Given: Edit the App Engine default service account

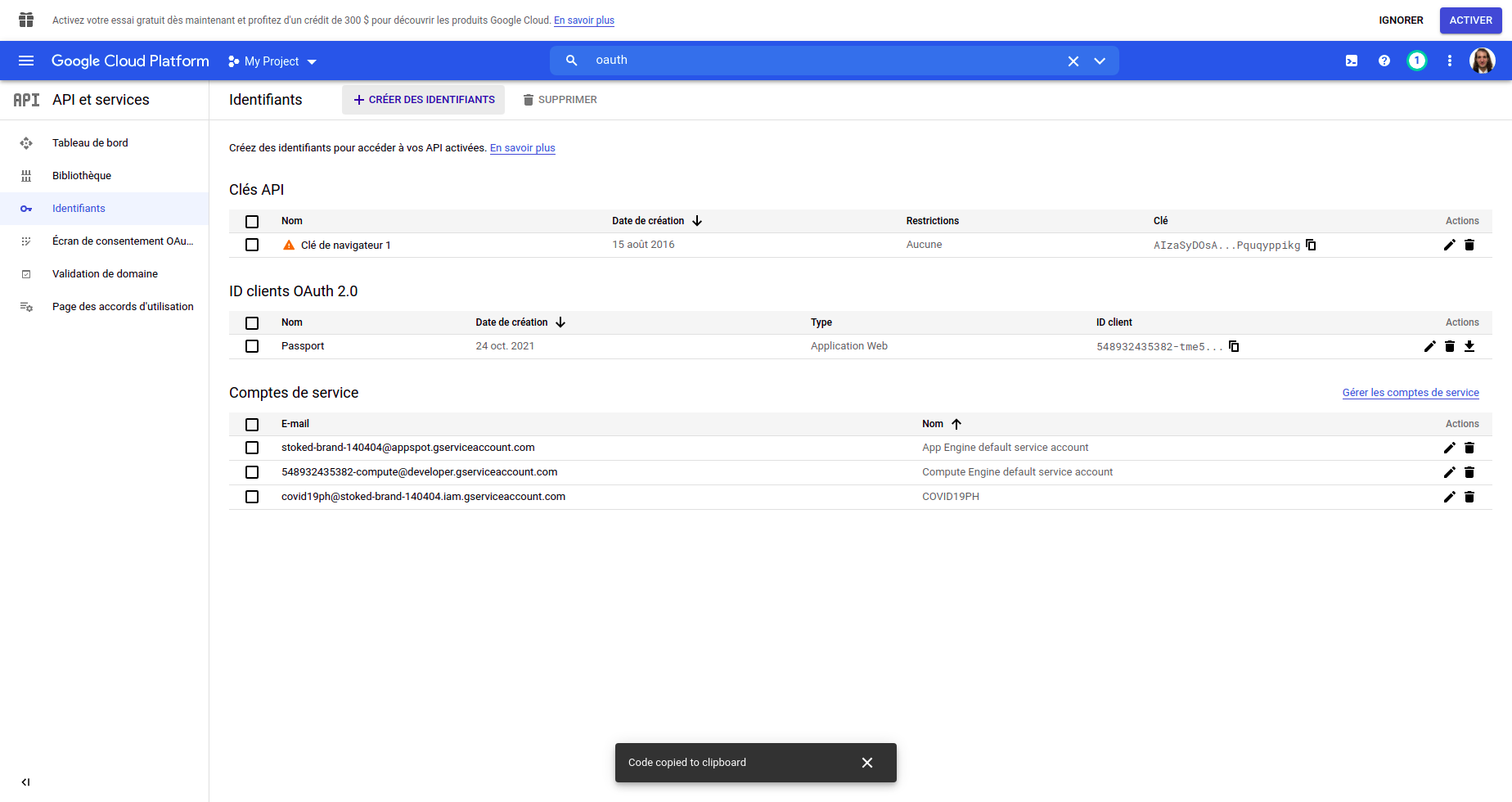Looking at the screenshot, I should [1450, 448].
